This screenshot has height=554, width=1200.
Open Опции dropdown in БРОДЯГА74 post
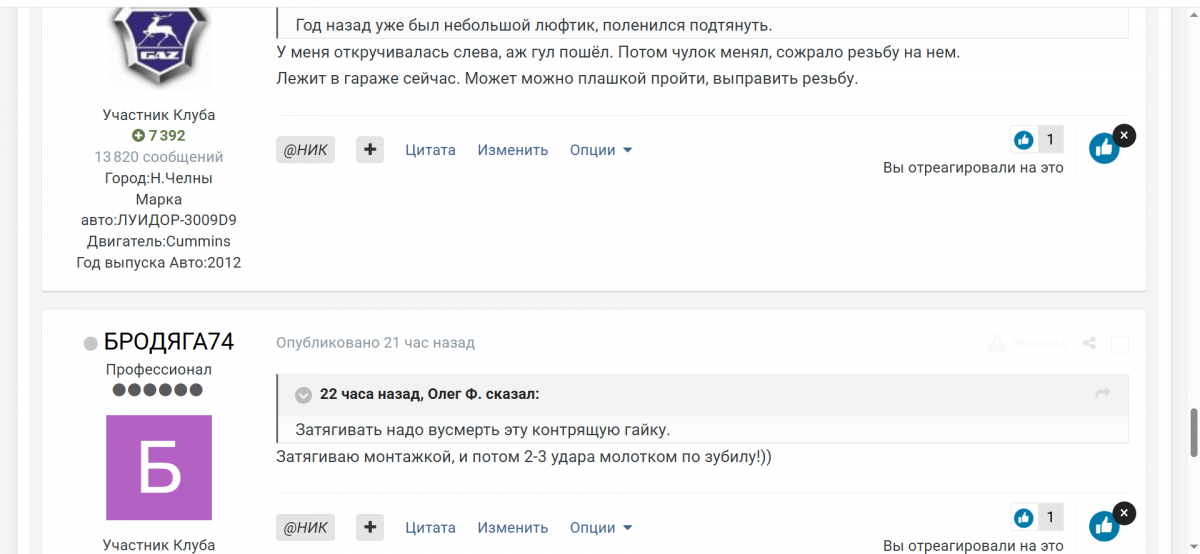(601, 527)
